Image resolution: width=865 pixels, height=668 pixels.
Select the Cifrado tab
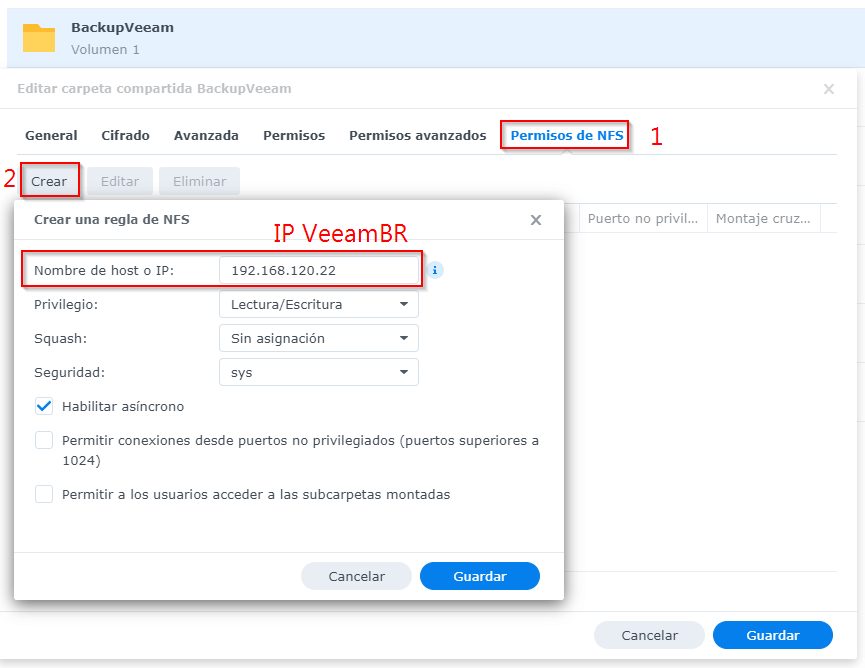(125, 135)
